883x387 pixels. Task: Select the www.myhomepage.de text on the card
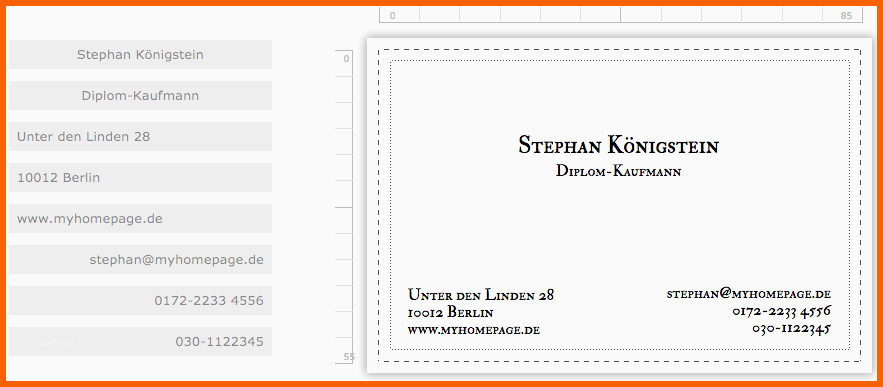click(x=474, y=330)
